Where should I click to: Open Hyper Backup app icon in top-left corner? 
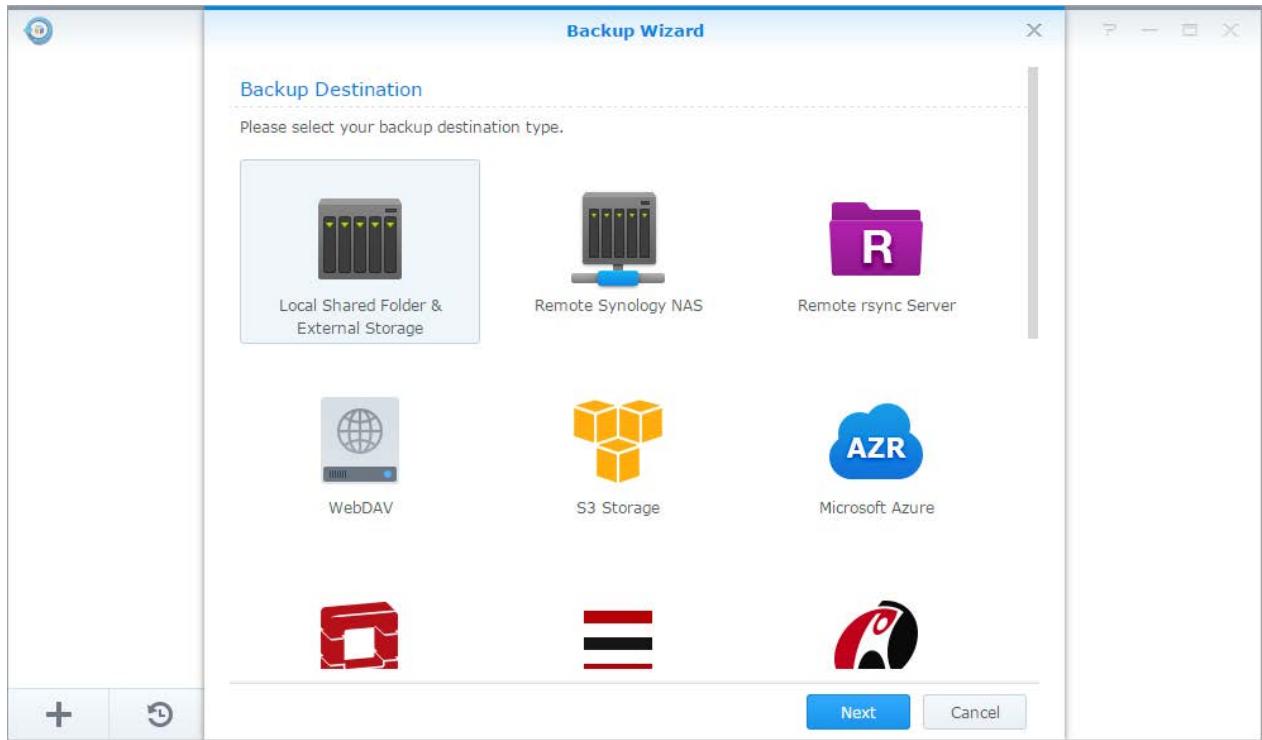(40, 30)
